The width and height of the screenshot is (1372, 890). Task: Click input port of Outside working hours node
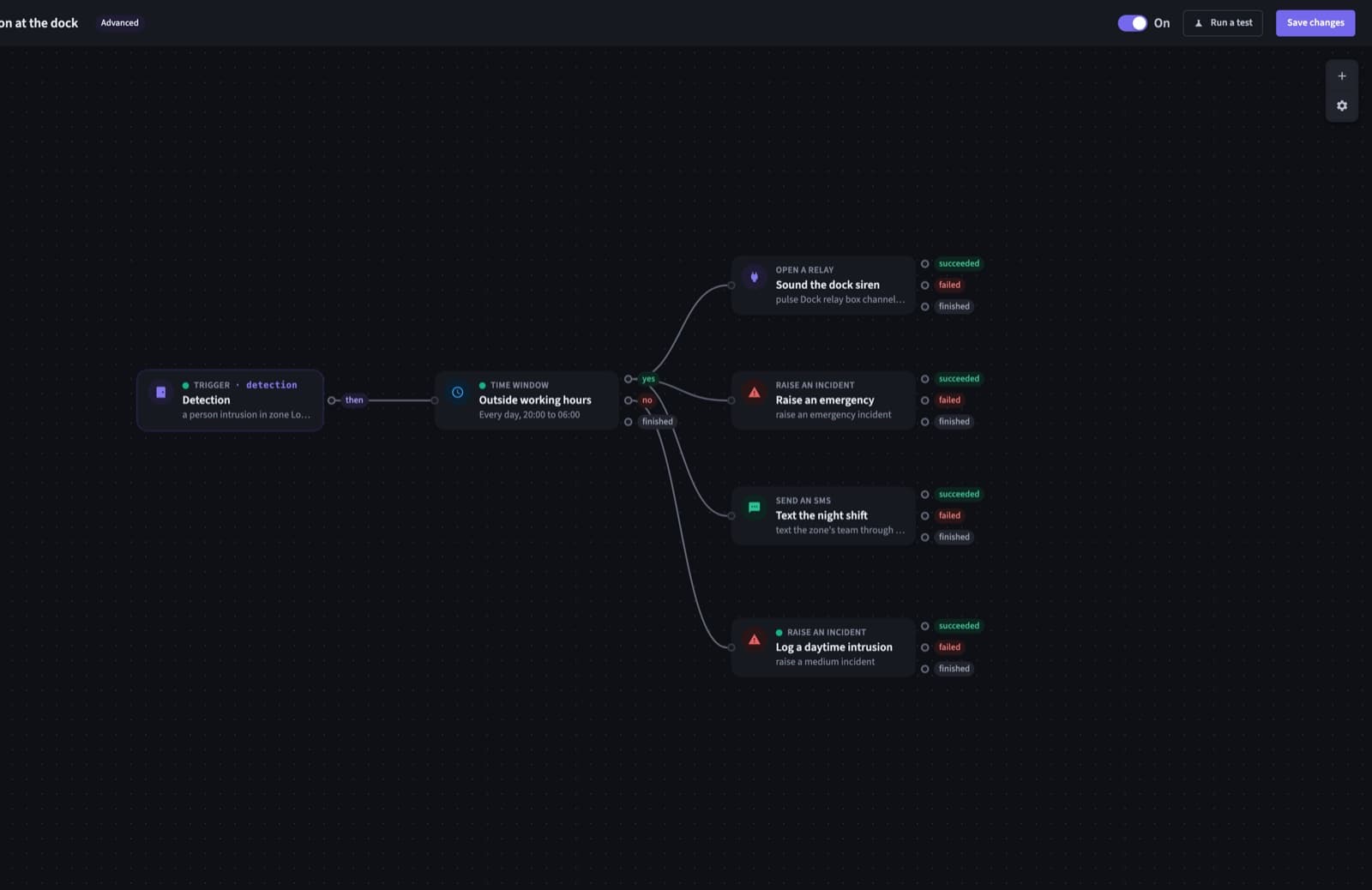(435, 400)
